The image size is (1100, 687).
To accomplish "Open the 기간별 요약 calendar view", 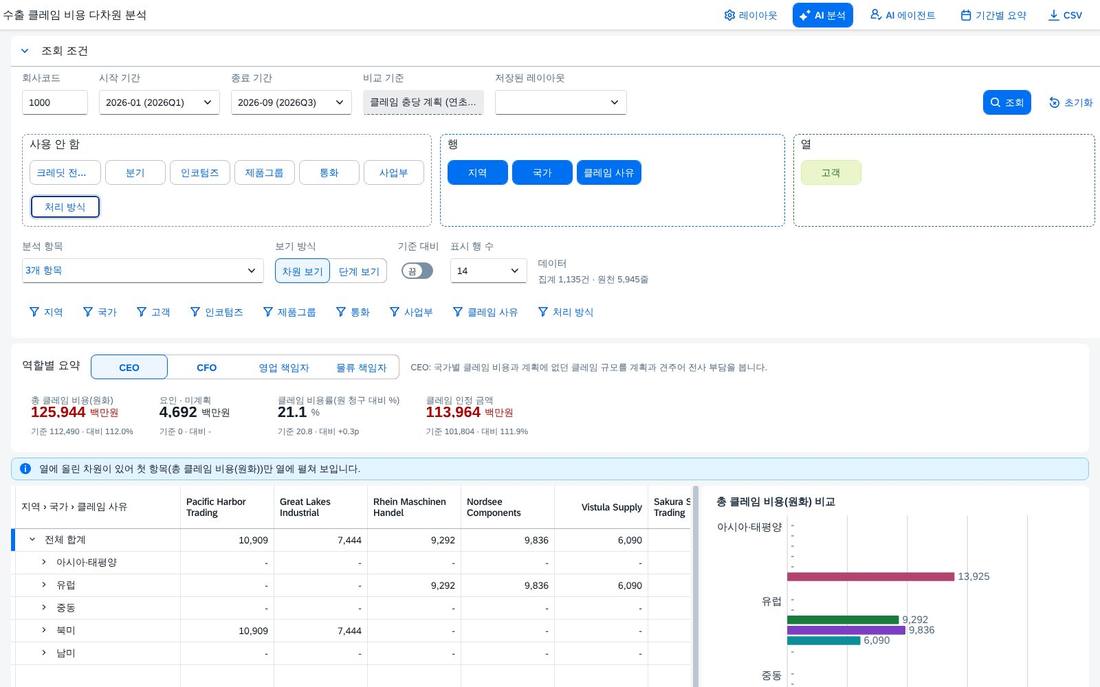I will 993,15.
